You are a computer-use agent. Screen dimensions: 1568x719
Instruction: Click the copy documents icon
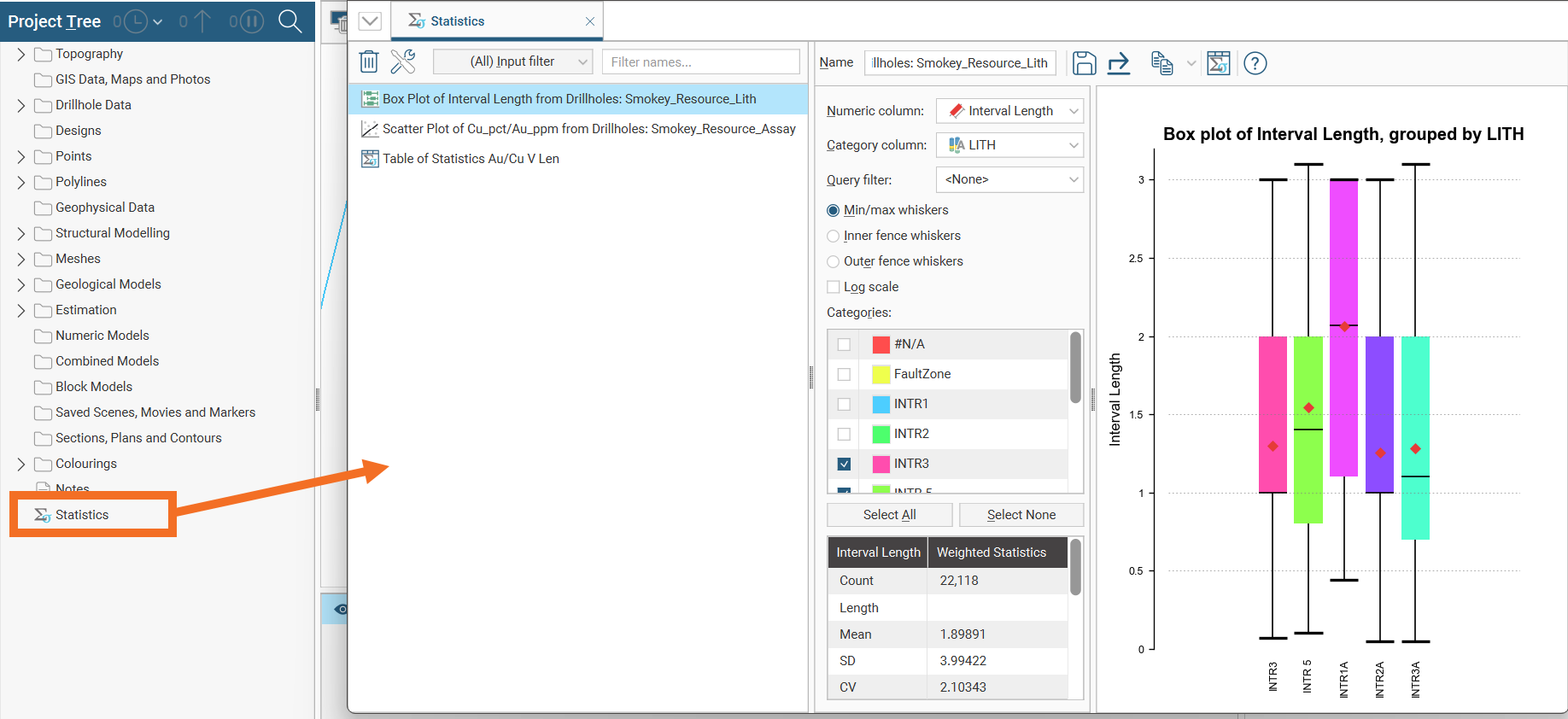(1161, 63)
